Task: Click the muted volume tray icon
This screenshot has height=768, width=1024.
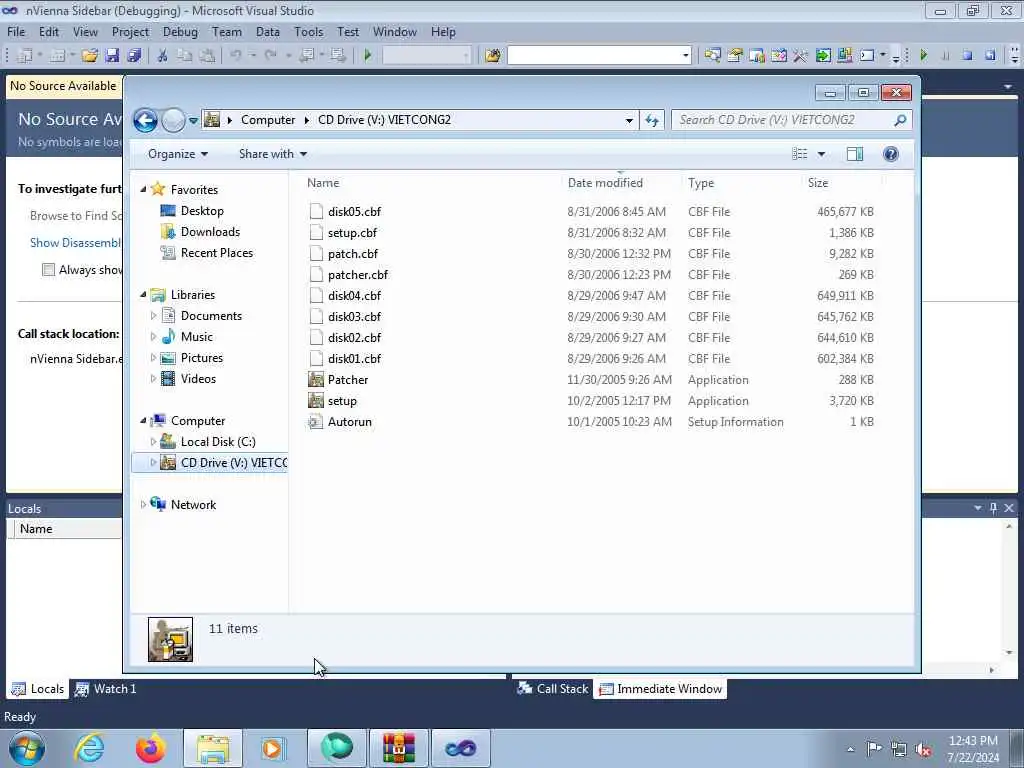Action: click(x=923, y=749)
